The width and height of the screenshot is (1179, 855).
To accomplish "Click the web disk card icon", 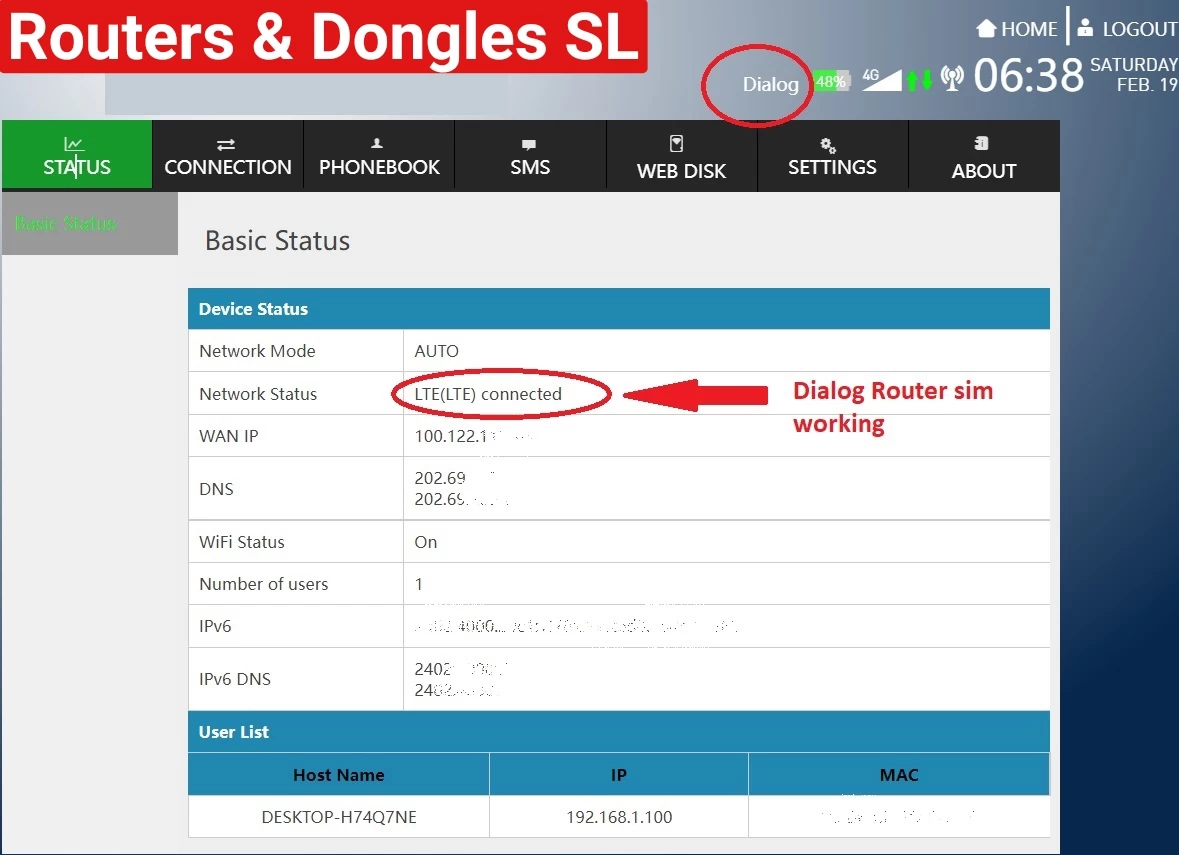I will point(677,144).
